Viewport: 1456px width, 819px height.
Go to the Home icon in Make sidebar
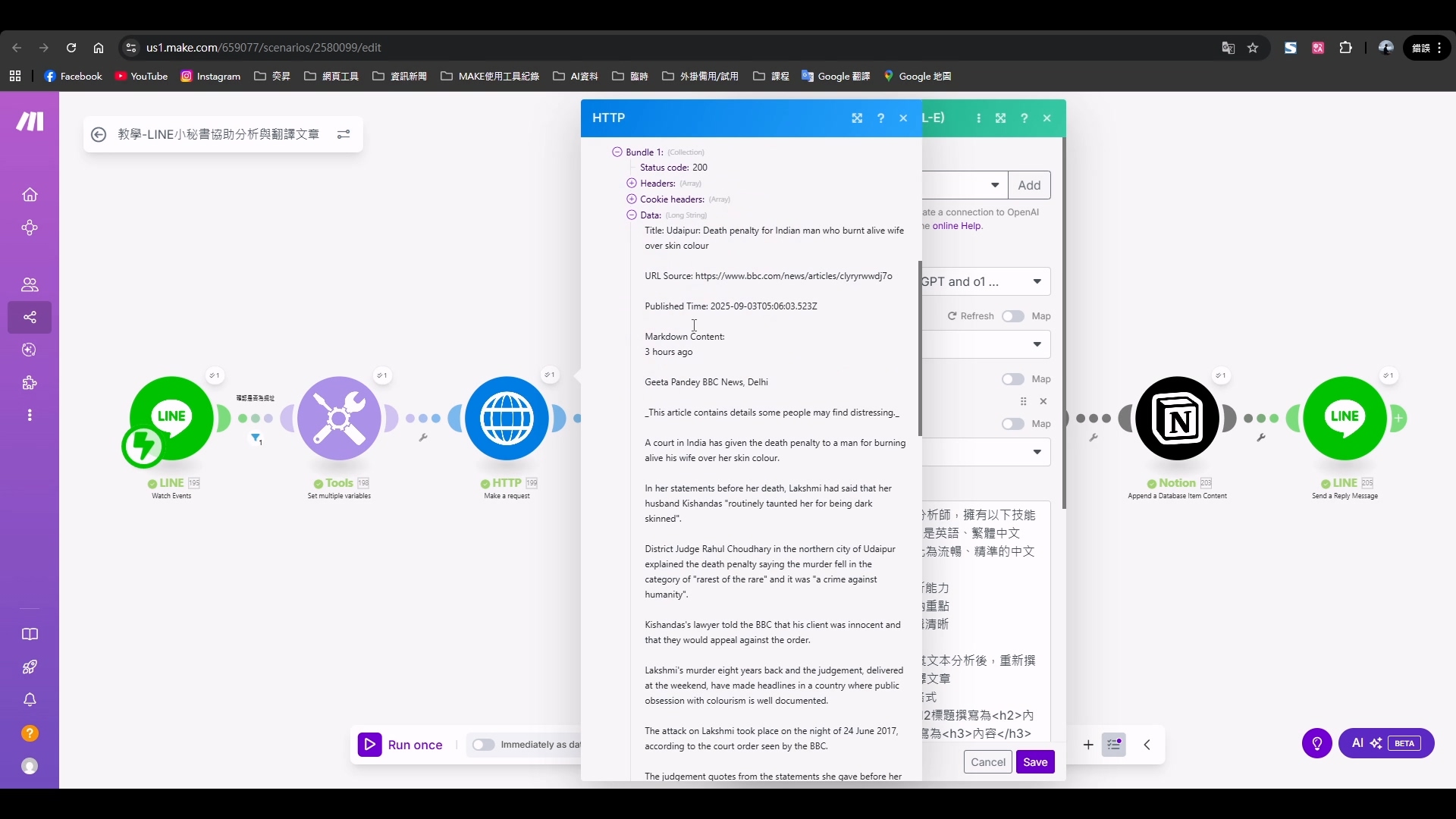pyautogui.click(x=30, y=195)
